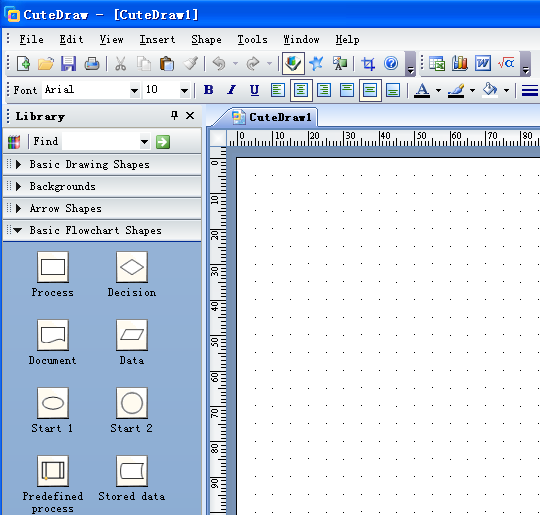Toggle middle vertical text alignment
The height and width of the screenshot is (515, 540).
(370, 90)
